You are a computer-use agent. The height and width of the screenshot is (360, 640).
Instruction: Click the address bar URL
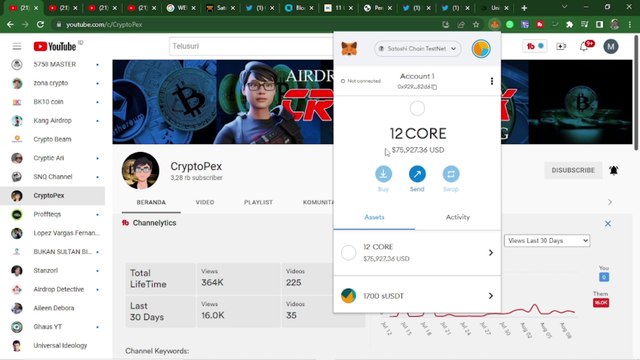pyautogui.click(x=104, y=24)
